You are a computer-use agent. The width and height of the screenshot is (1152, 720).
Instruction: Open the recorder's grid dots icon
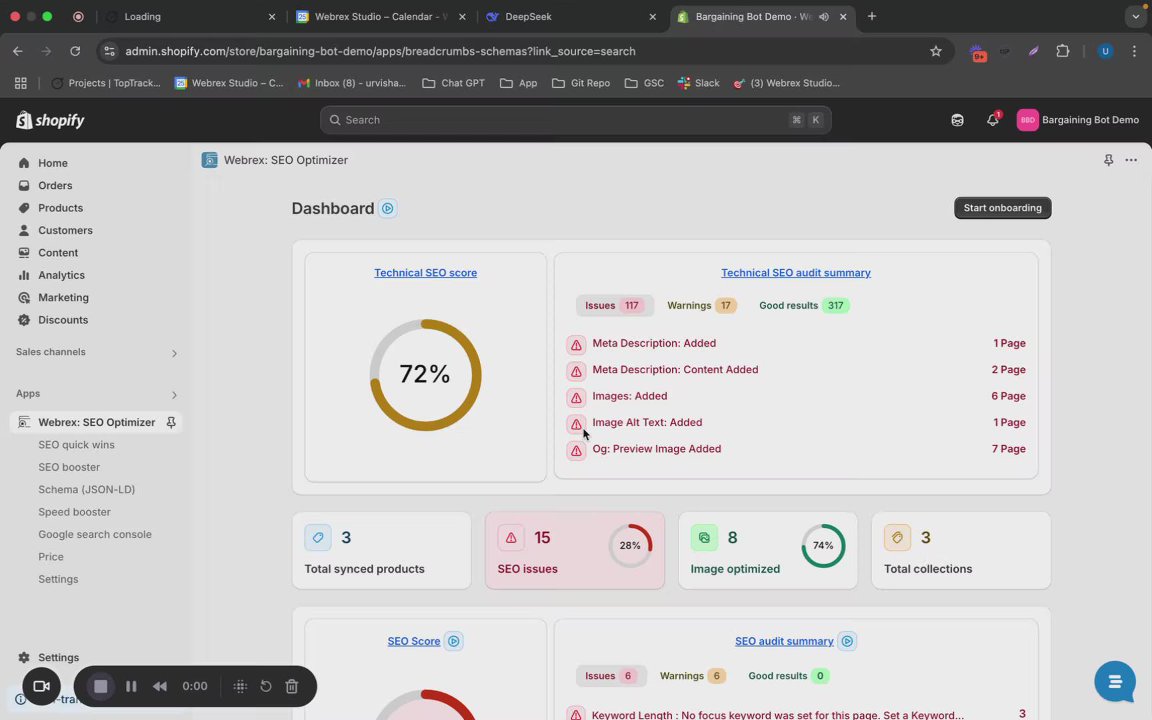tap(240, 686)
